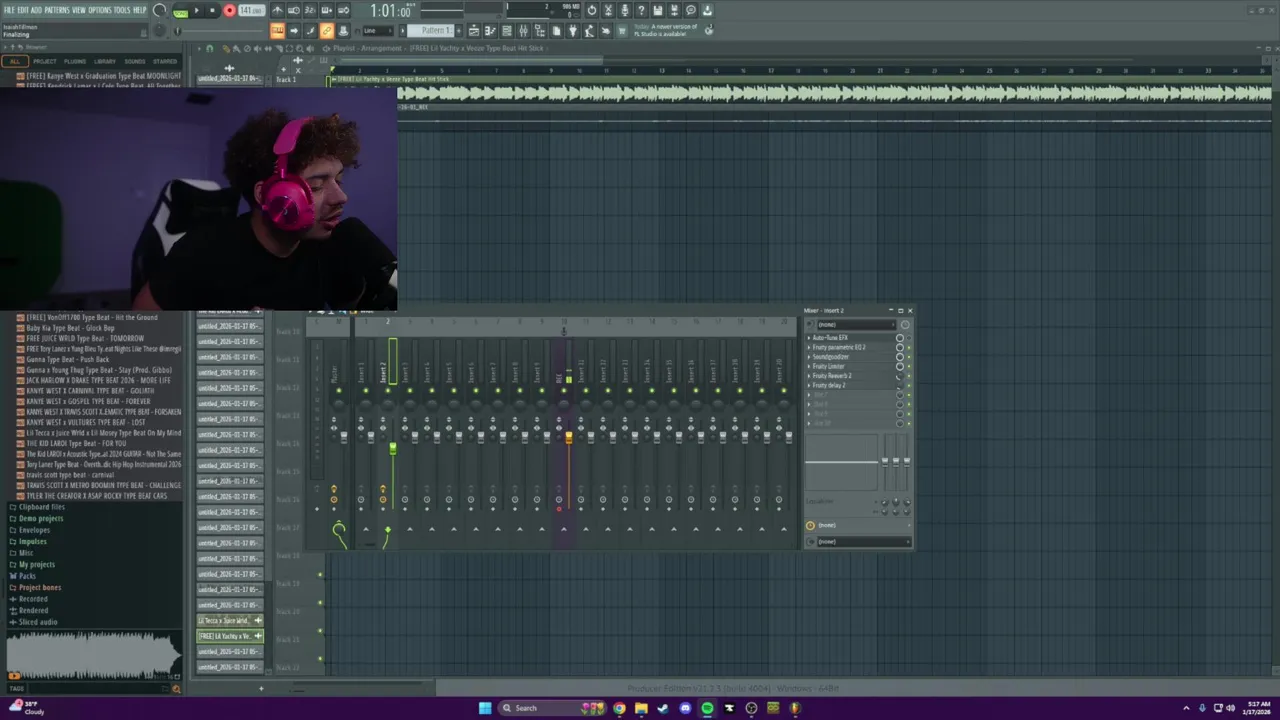The width and height of the screenshot is (1280, 720).
Task: Open the PATTERNS menu
Action: 57,10
